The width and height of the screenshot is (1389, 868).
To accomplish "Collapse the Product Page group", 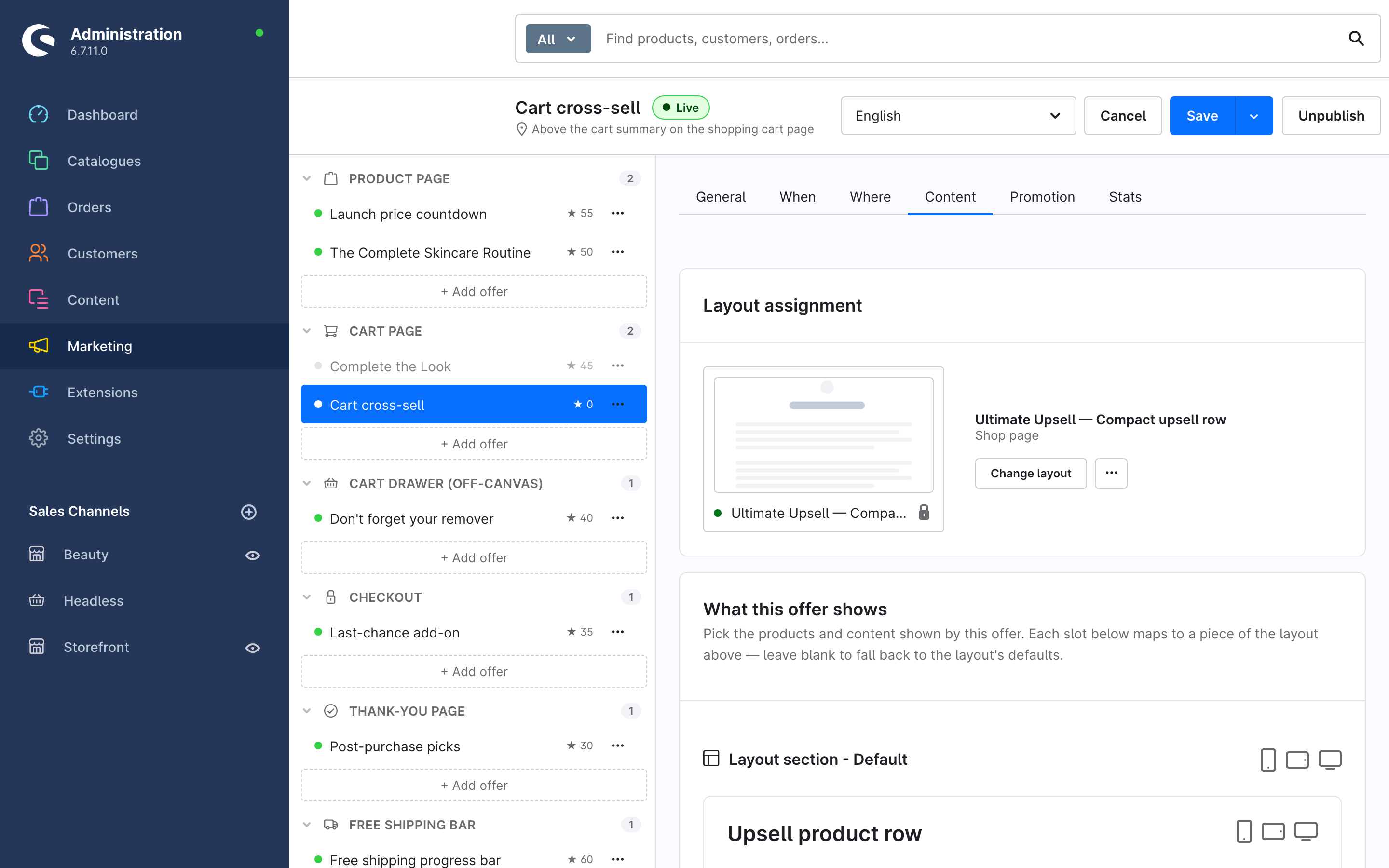I will pyautogui.click(x=307, y=178).
